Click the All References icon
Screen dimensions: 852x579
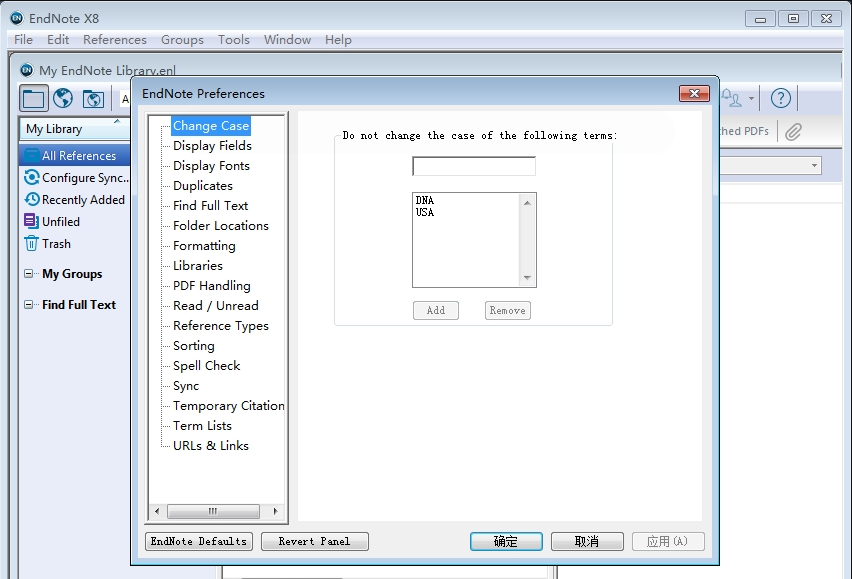pos(32,155)
